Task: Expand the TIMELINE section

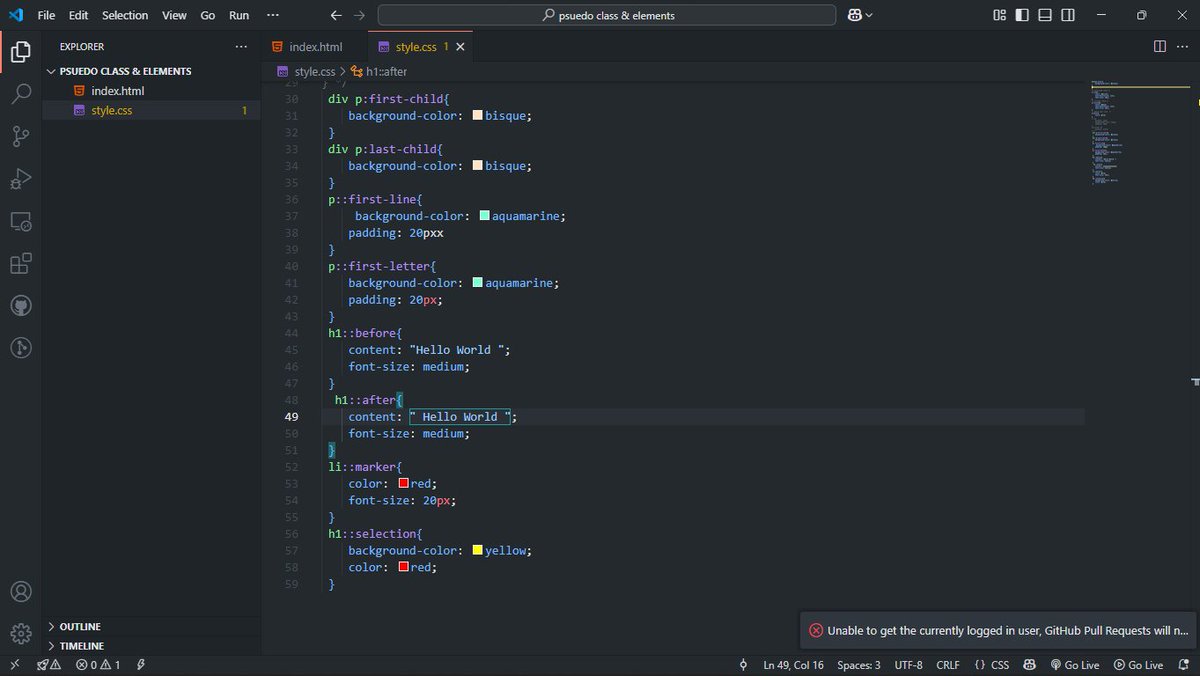Action: pos(80,645)
